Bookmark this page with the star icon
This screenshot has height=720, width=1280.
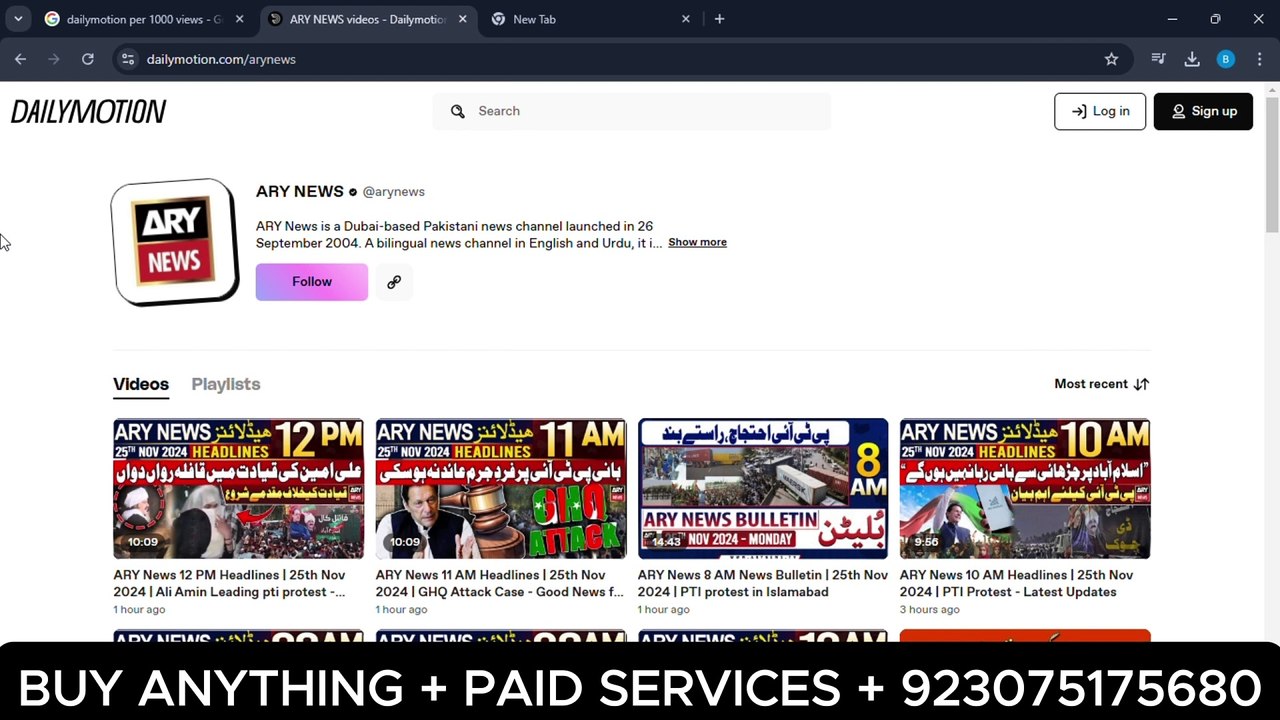[1111, 59]
